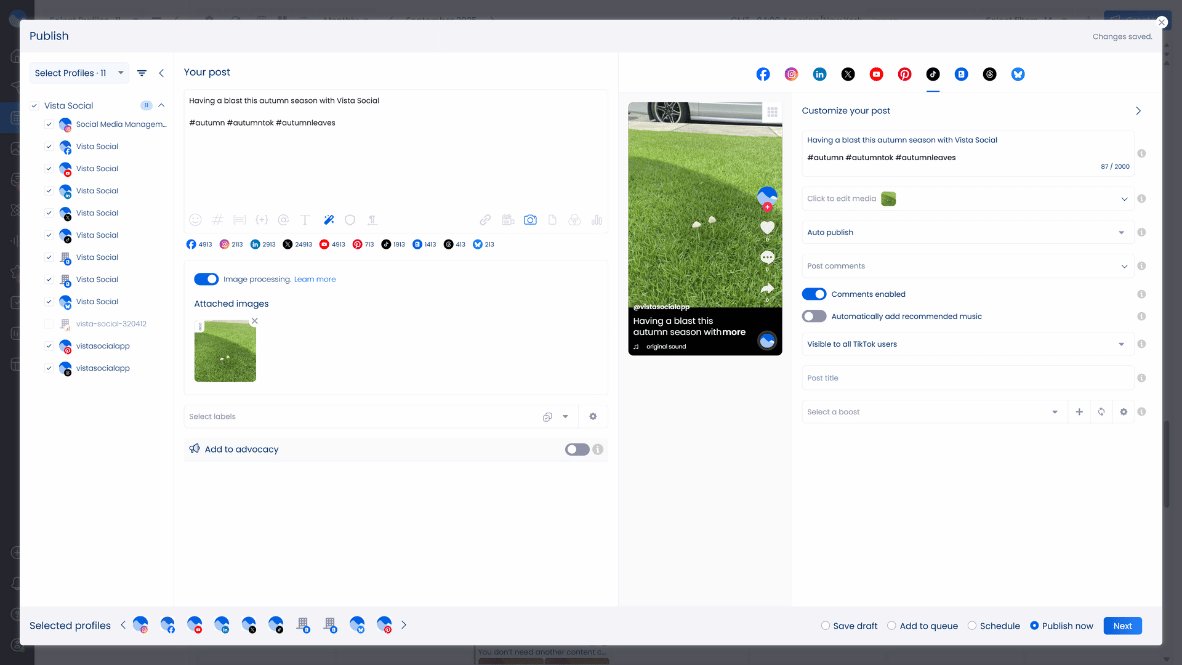Turn on Automatically add recommended music

pyautogui.click(x=814, y=316)
